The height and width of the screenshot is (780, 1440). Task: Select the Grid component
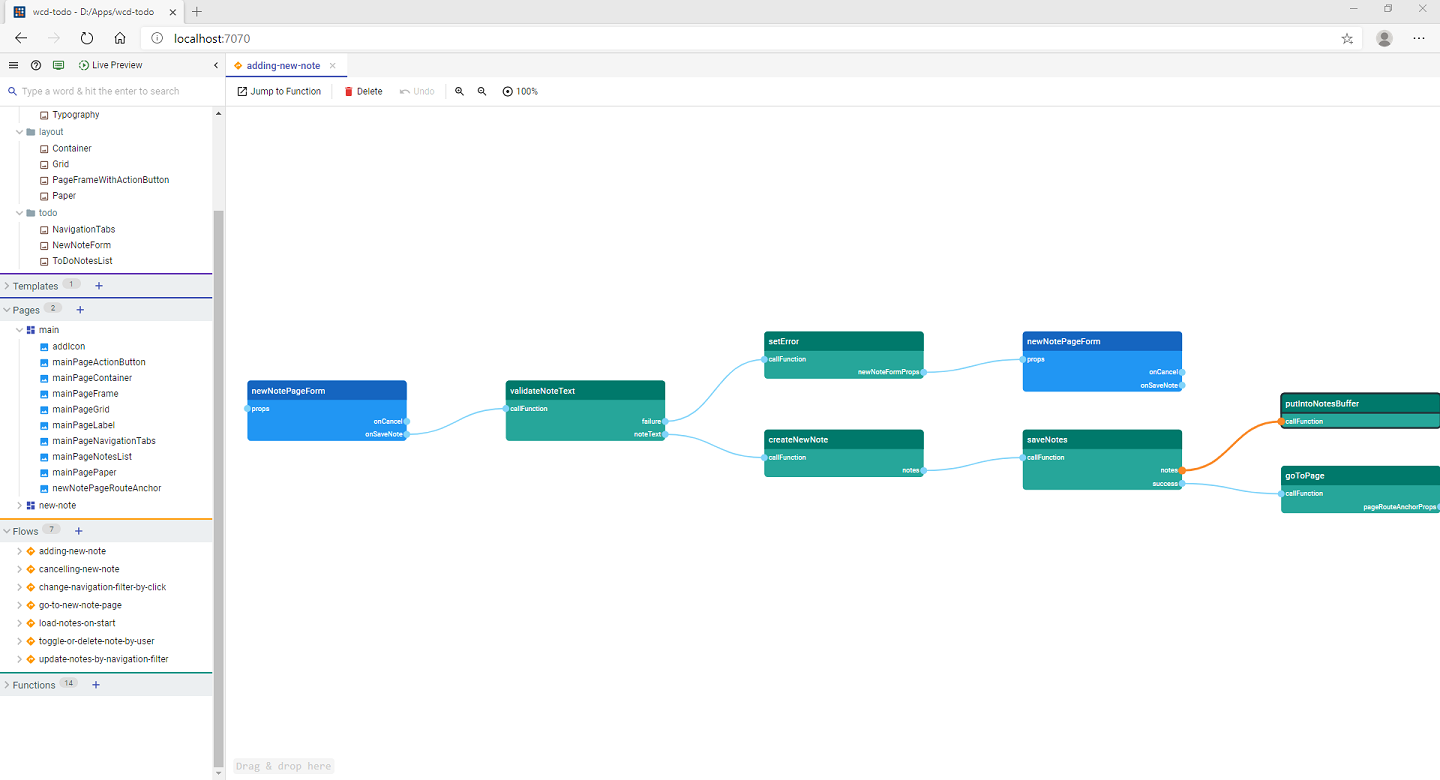61,164
